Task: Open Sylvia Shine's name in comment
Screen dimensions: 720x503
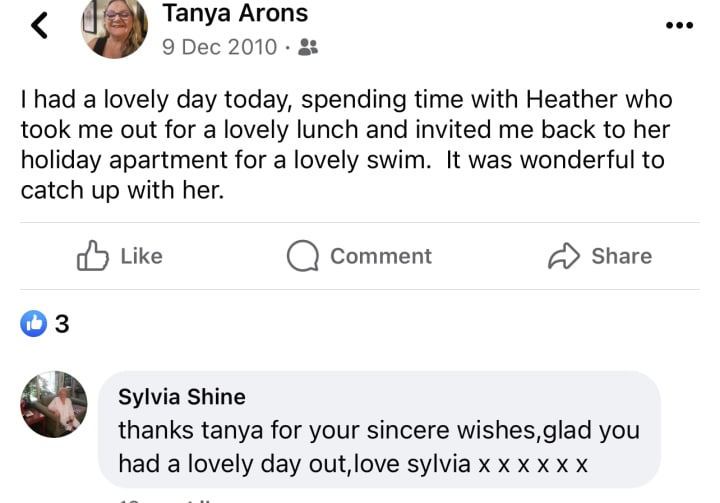Action: 182,396
